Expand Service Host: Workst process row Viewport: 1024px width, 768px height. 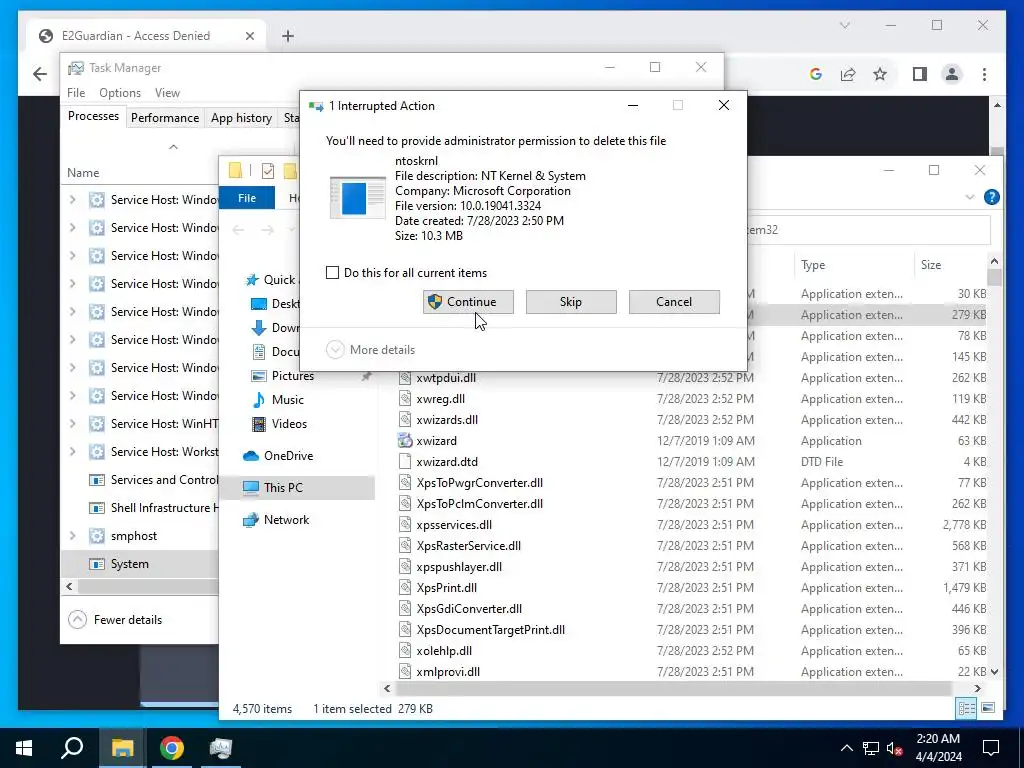tap(72, 452)
